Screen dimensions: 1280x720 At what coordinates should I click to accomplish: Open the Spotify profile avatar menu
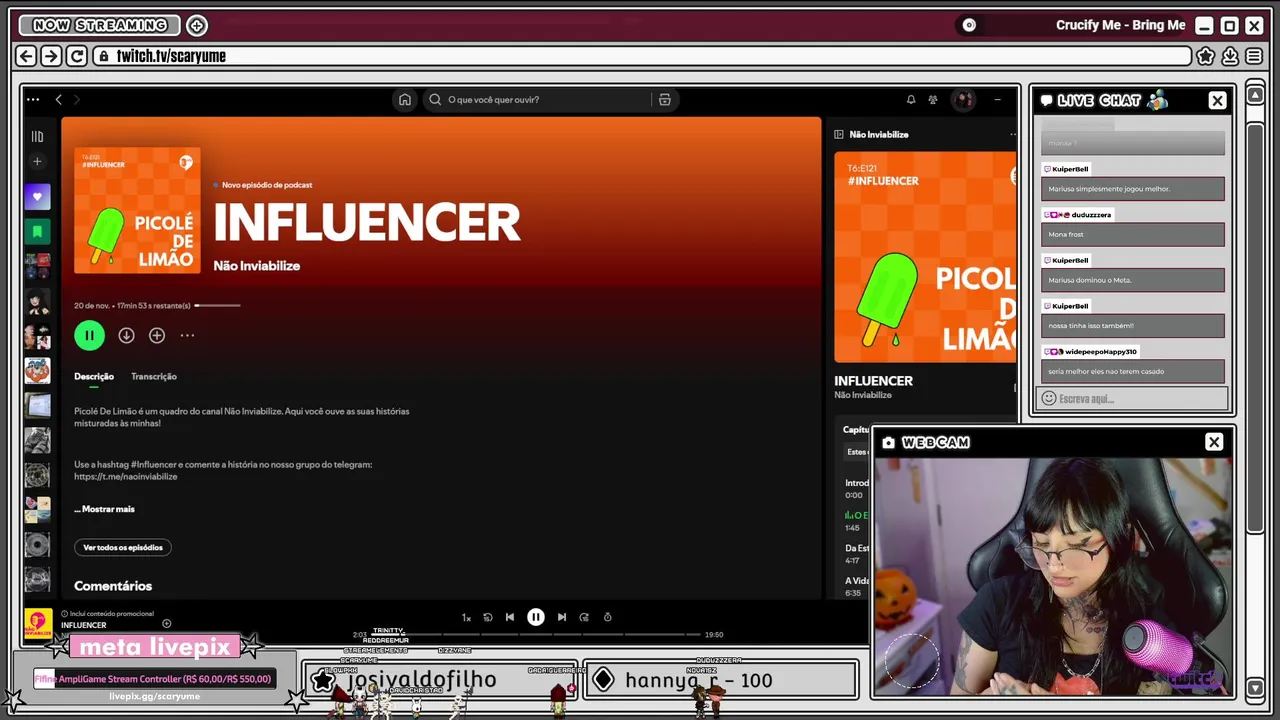pos(964,100)
